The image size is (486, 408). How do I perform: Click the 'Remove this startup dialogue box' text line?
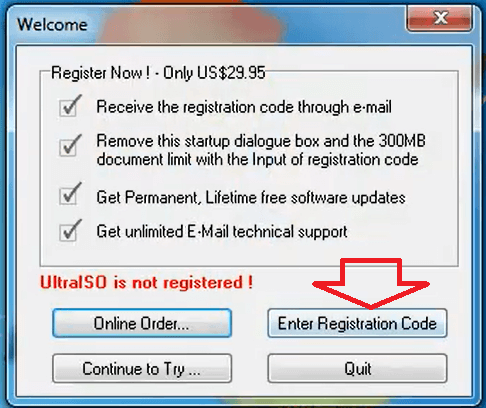point(261,141)
